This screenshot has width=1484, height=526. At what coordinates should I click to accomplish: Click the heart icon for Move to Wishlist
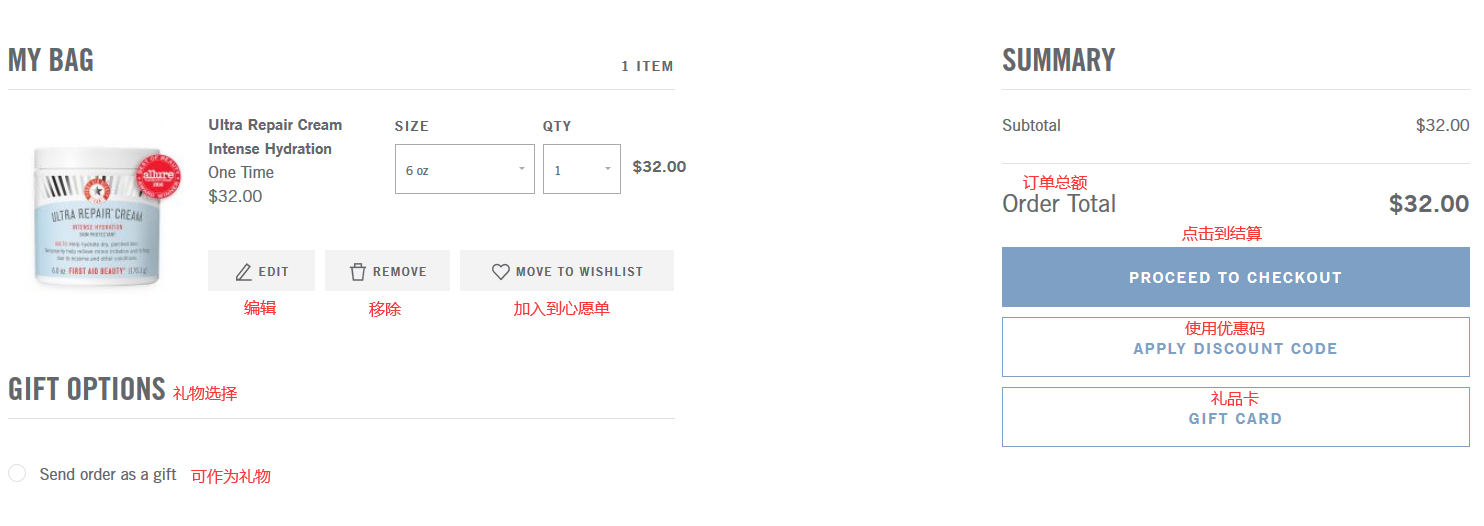pyautogui.click(x=501, y=272)
